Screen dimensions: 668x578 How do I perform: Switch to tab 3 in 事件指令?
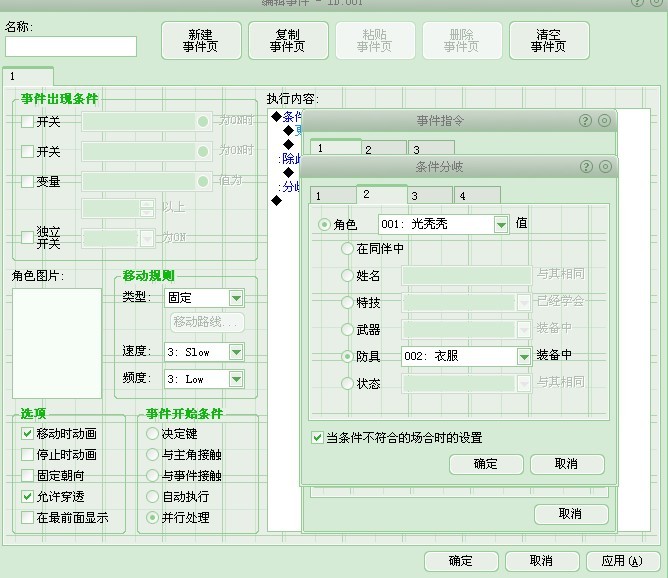click(431, 149)
